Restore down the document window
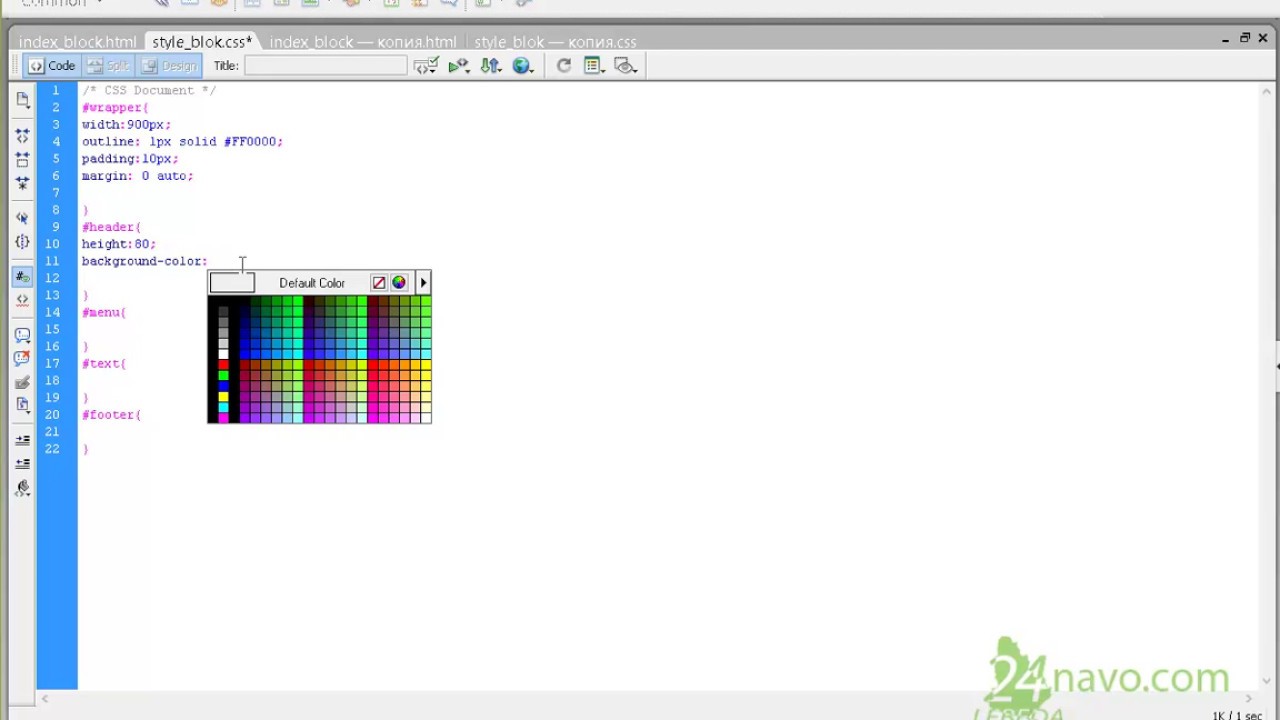Image resolution: width=1280 pixels, height=720 pixels. tap(1245, 38)
